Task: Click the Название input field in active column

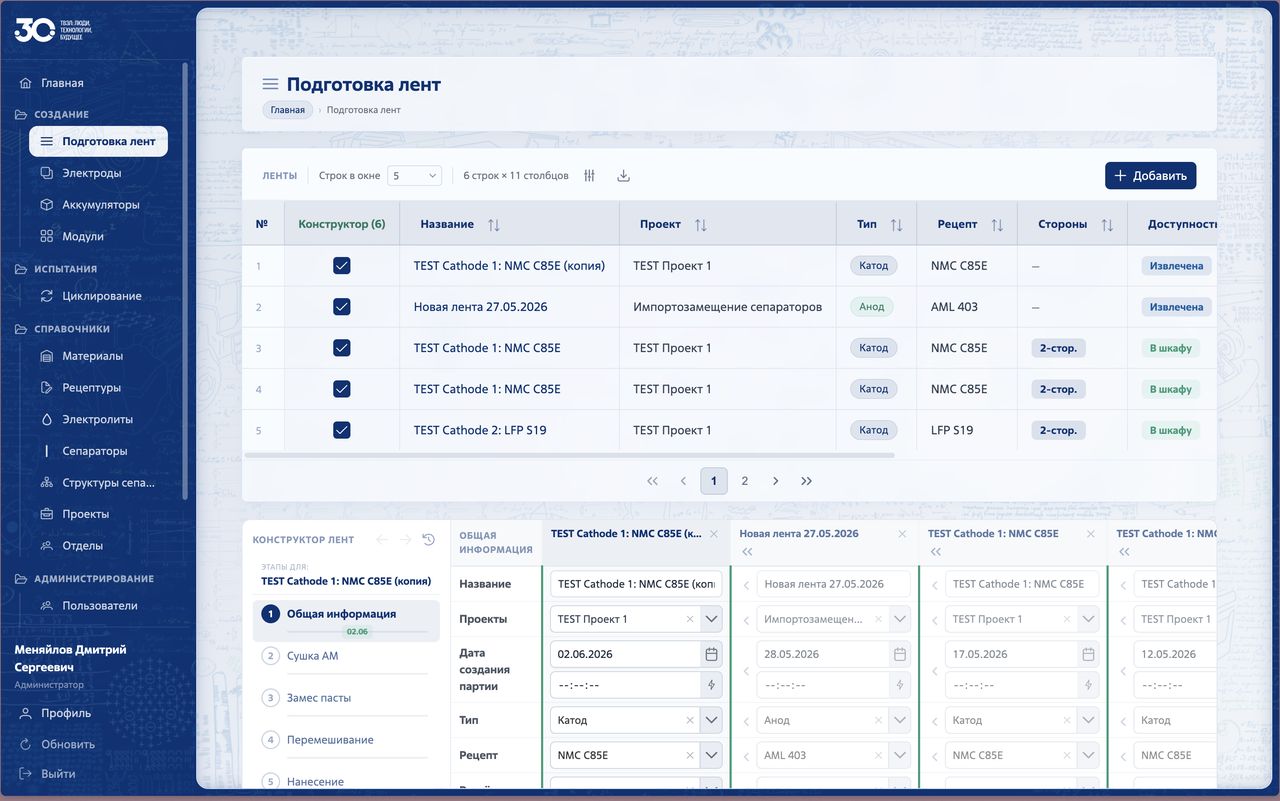Action: click(x=636, y=584)
